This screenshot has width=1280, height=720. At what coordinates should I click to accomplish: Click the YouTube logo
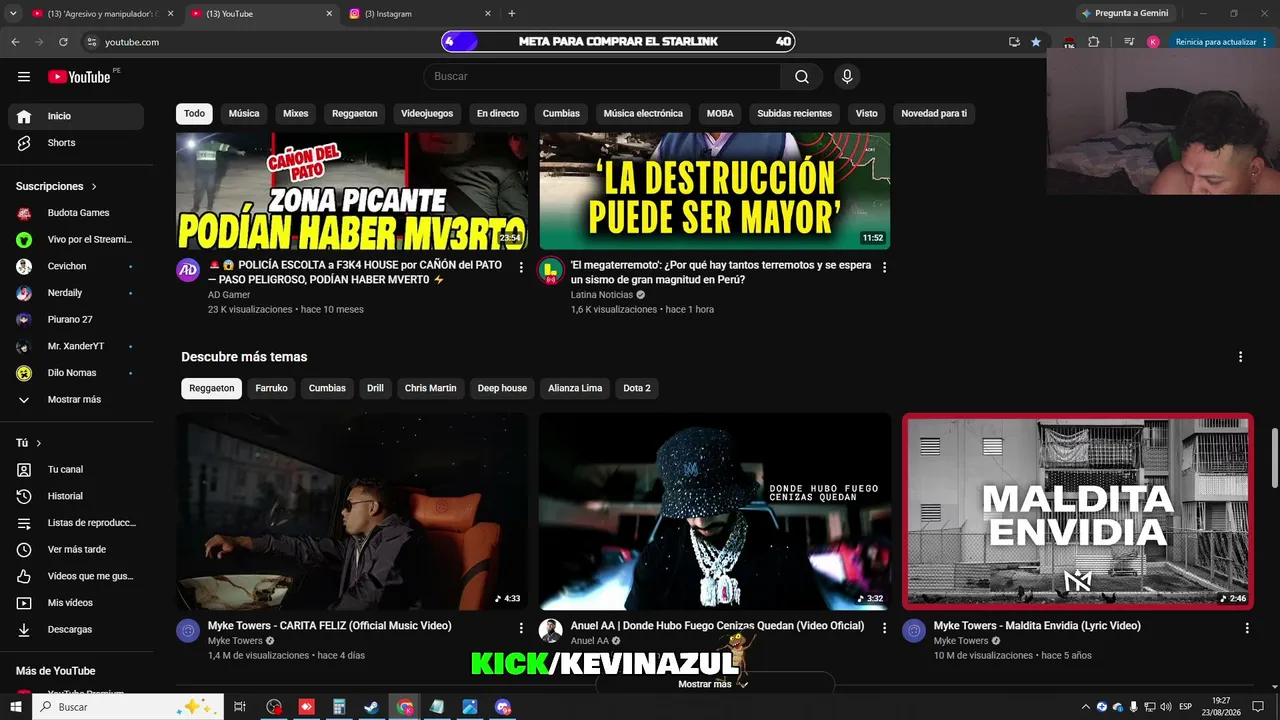pos(79,77)
